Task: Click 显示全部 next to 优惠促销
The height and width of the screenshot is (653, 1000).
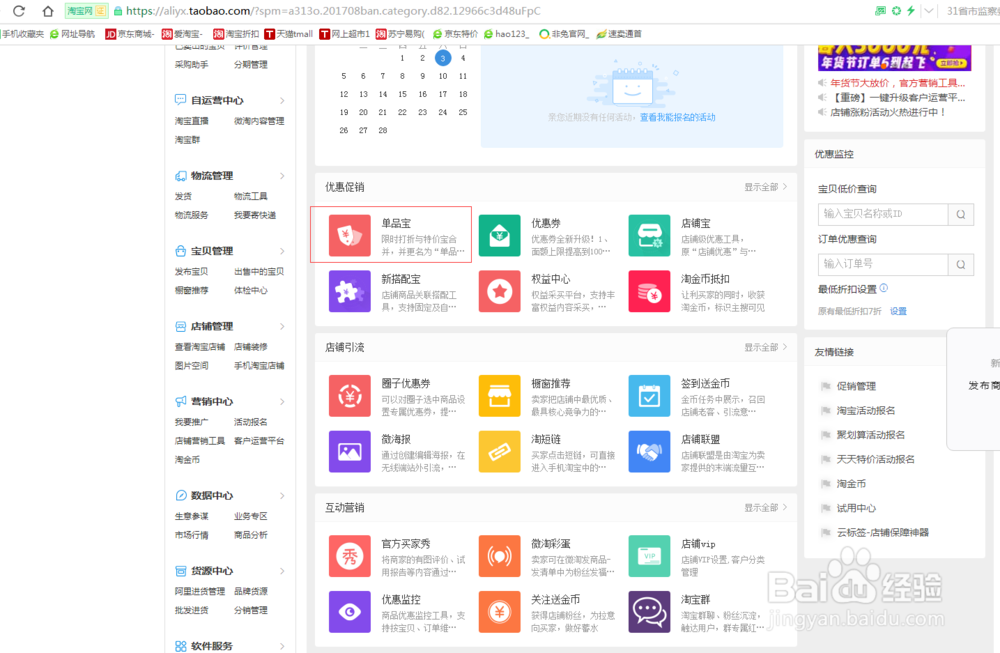Action: [764, 187]
